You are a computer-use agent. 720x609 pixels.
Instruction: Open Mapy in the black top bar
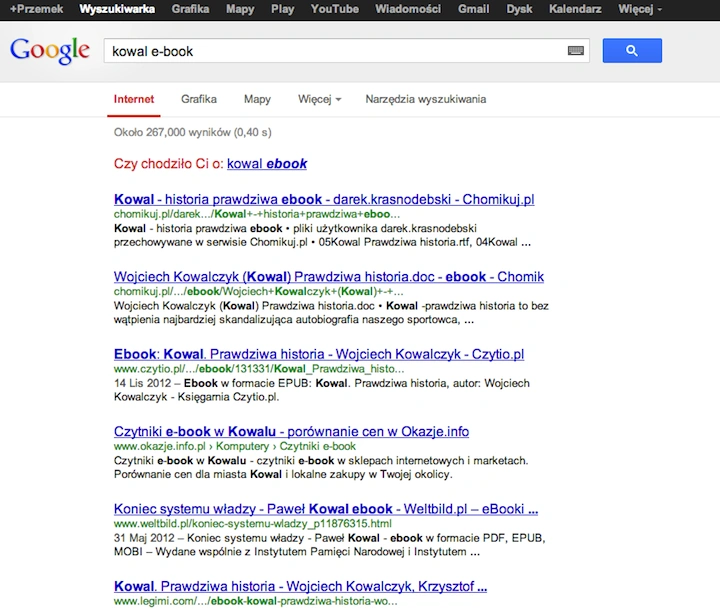tap(240, 9)
